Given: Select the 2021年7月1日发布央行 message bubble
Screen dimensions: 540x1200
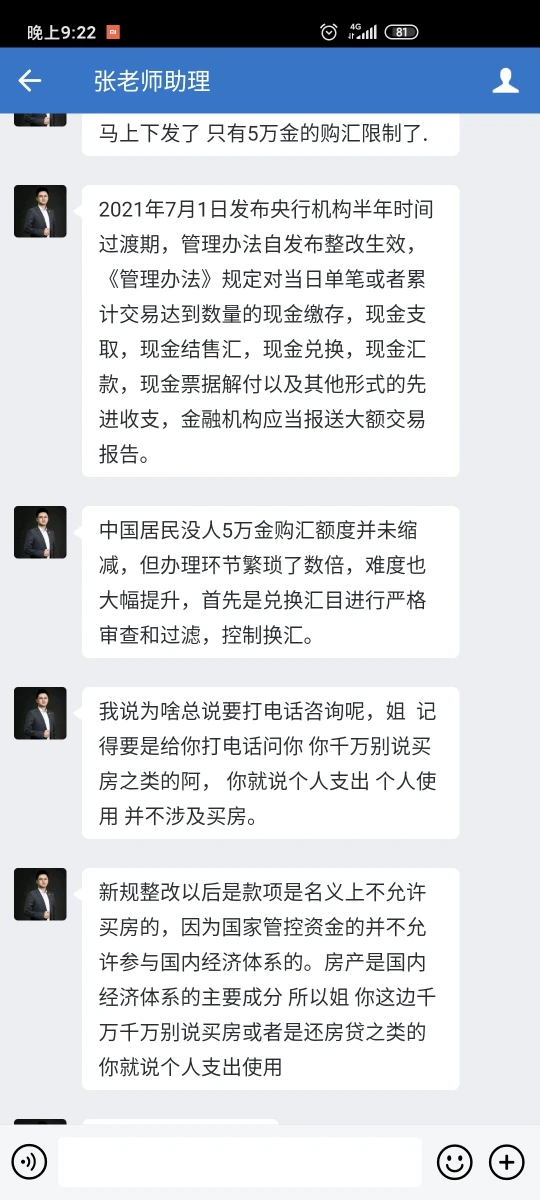Looking at the screenshot, I should 271,331.
